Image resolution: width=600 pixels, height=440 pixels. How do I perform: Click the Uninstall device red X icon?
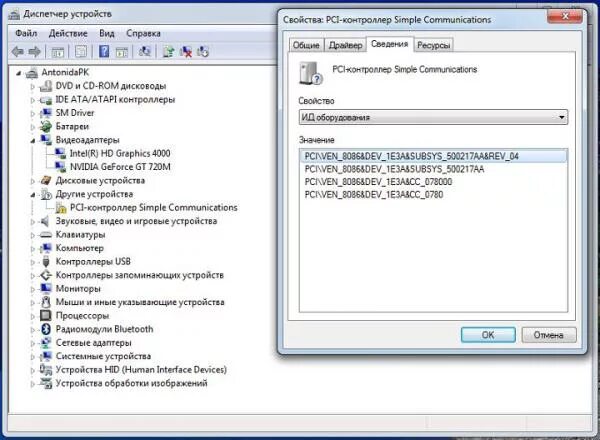point(186,51)
